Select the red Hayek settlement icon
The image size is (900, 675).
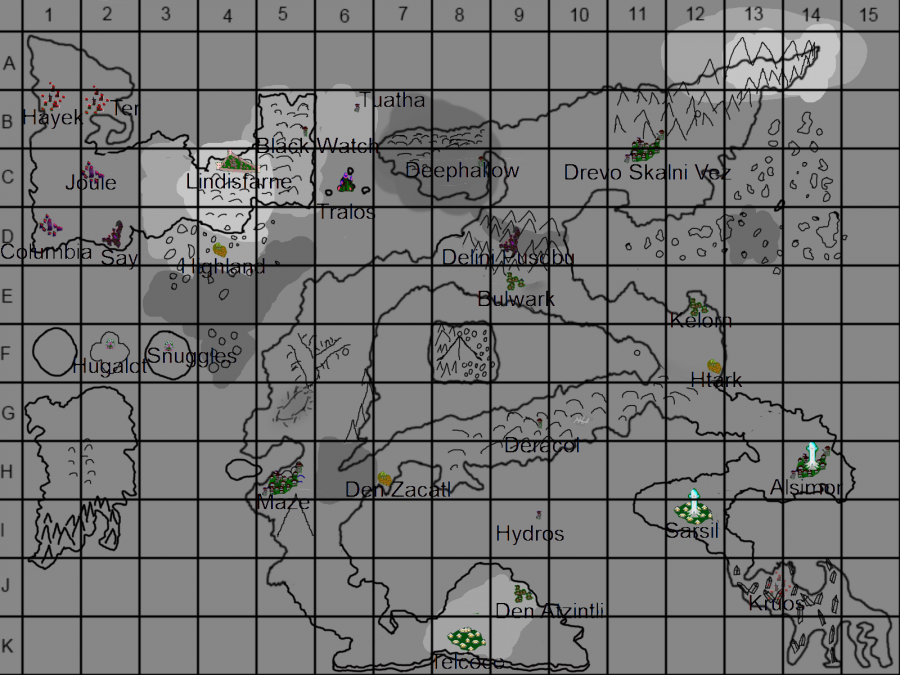[53, 98]
